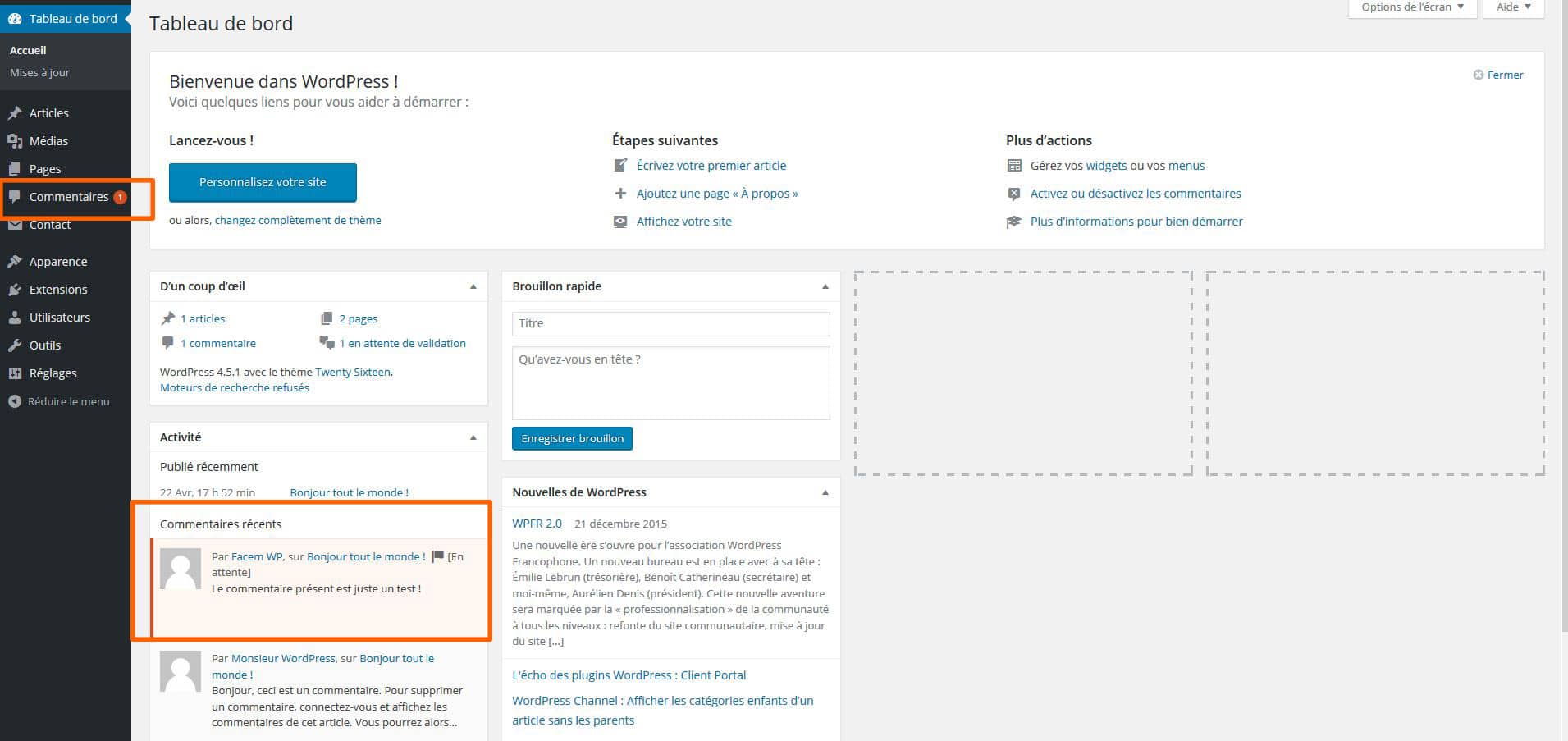
Task: Close the welcome panel with Fermer
Action: point(1498,75)
